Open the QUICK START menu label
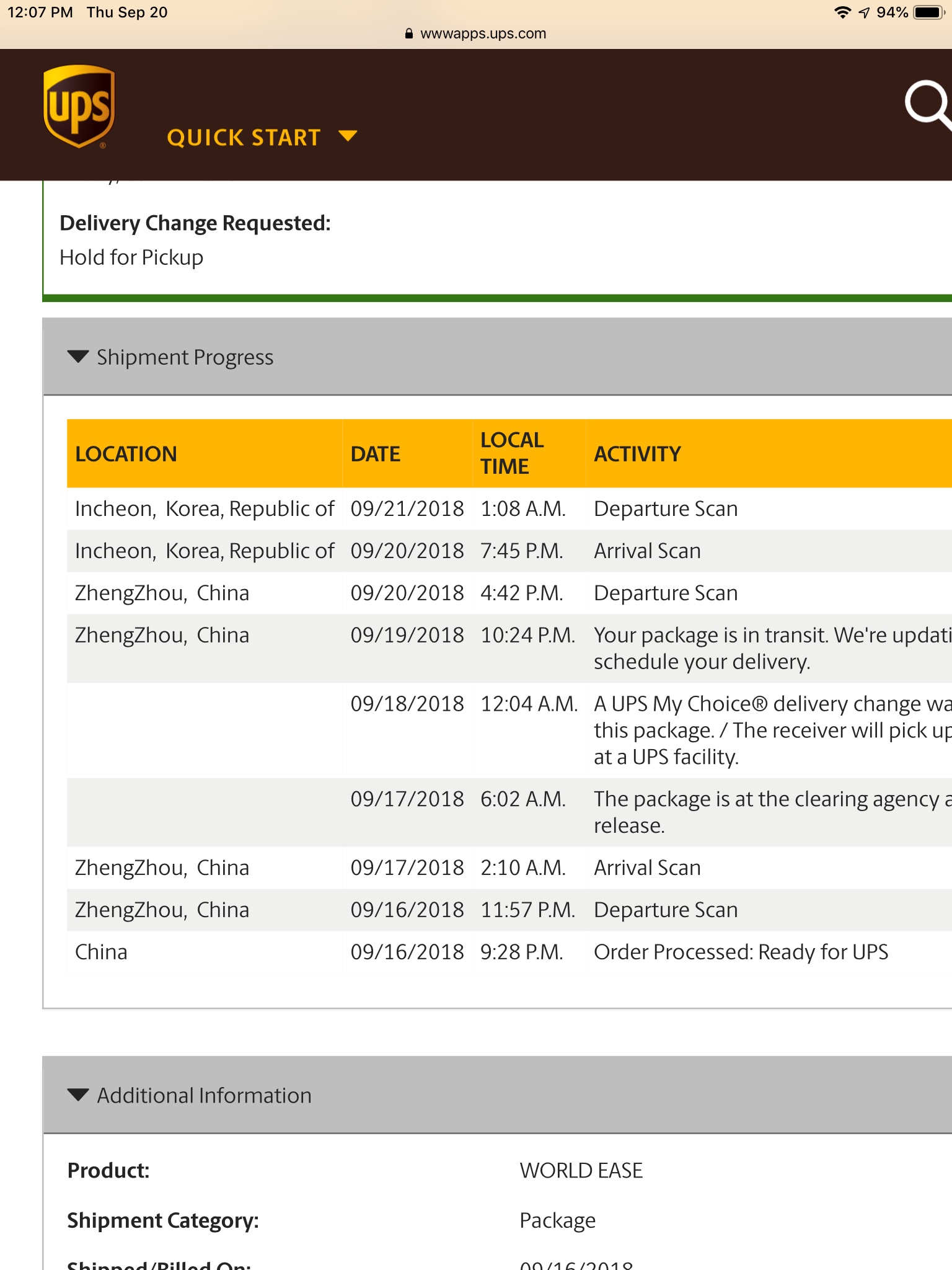This screenshot has width=952, height=1270. 244,137
